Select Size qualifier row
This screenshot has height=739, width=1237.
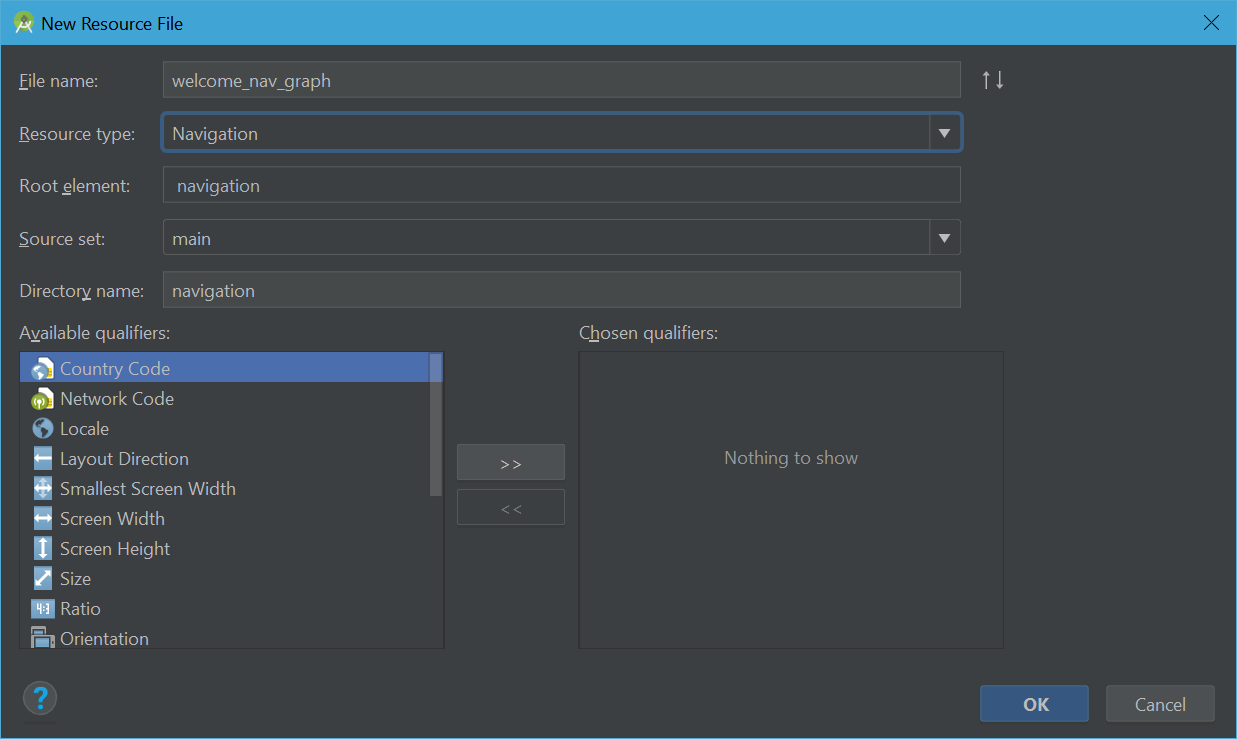click(x=225, y=579)
